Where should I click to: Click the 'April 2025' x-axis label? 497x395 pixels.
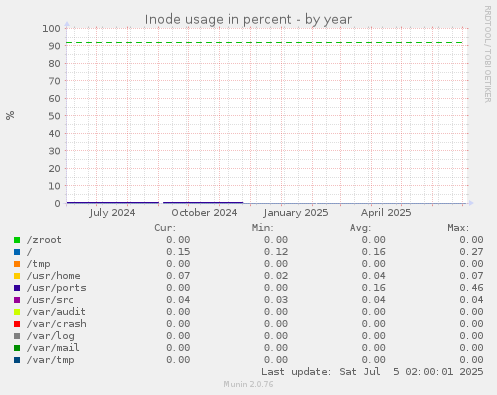tap(386, 213)
